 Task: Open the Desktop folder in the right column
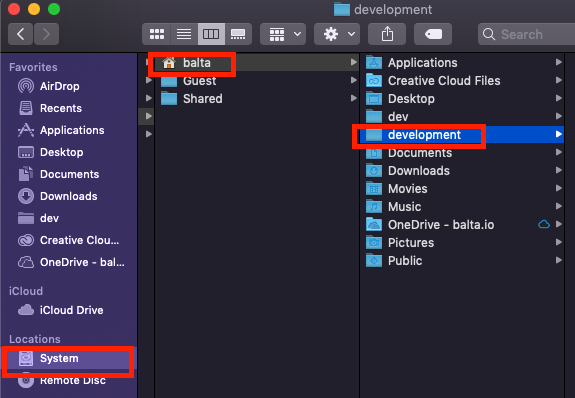click(x=462, y=98)
